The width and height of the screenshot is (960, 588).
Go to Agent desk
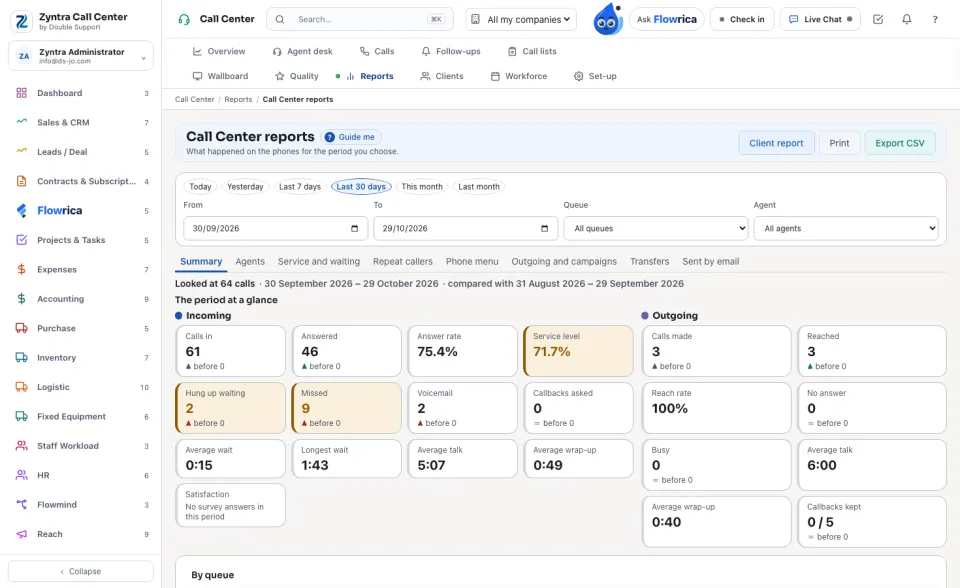pos(302,51)
